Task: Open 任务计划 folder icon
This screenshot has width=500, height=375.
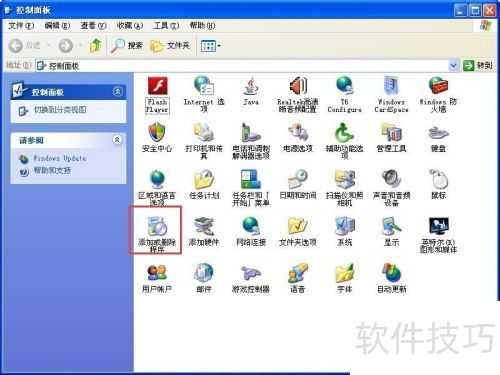Action: click(204, 179)
